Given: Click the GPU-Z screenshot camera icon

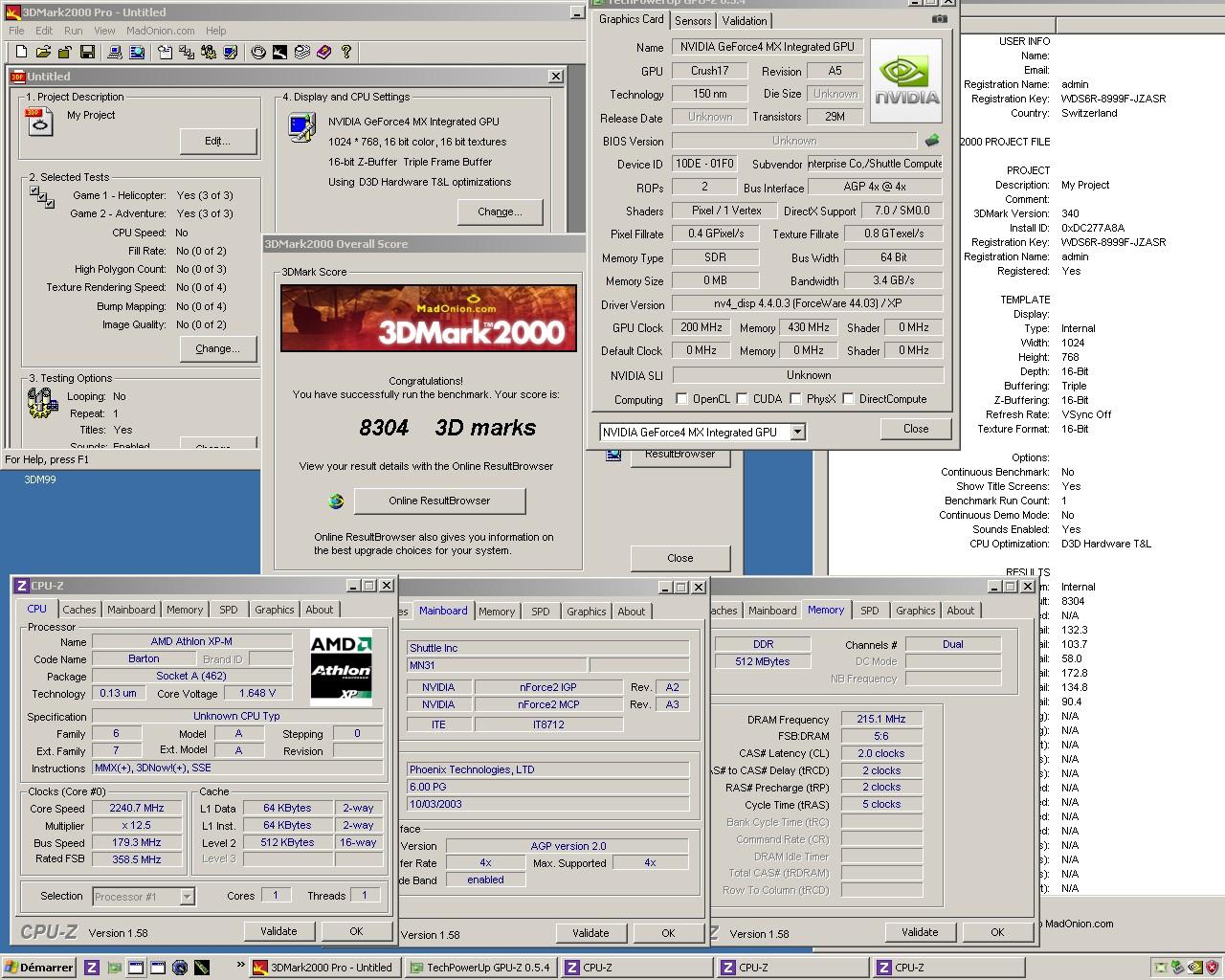Looking at the screenshot, I should coord(940,18).
